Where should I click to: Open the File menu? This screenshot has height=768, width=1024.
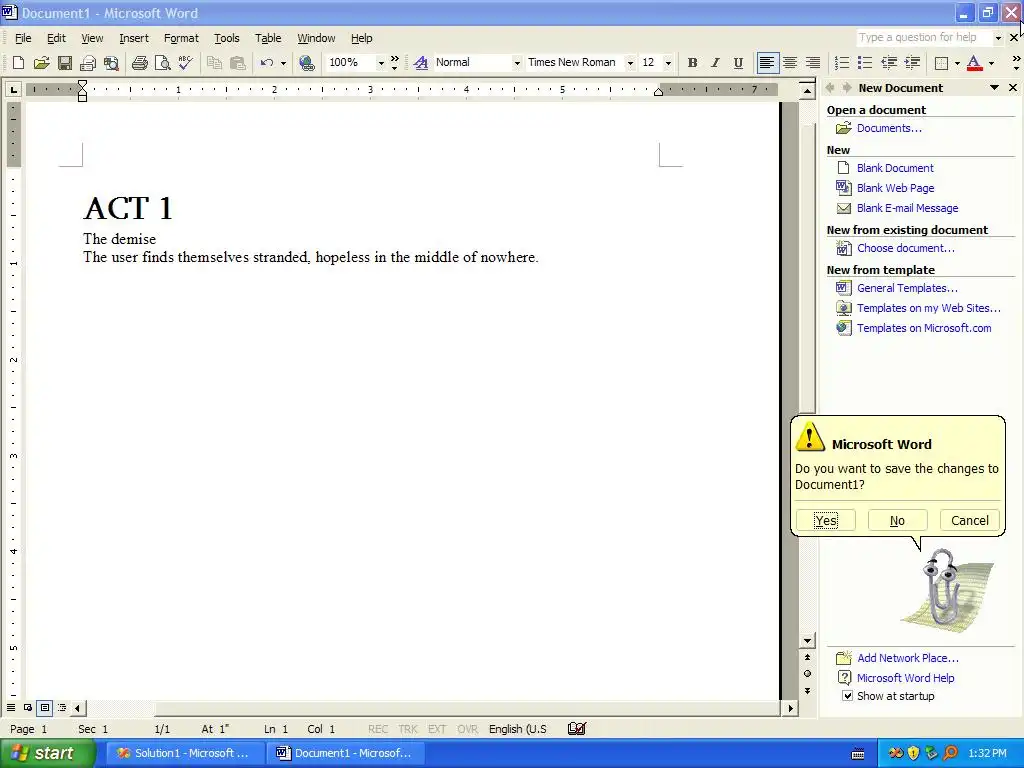tap(23, 38)
